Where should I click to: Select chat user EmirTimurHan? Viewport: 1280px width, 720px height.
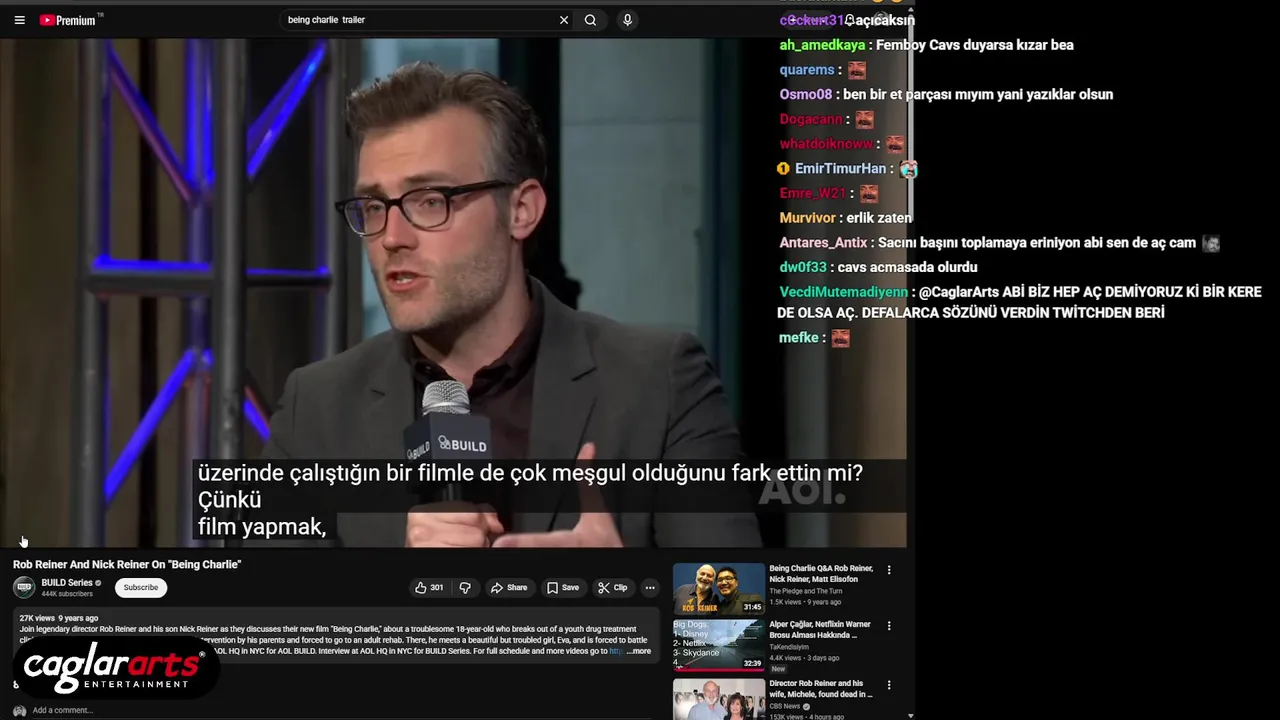pos(841,169)
